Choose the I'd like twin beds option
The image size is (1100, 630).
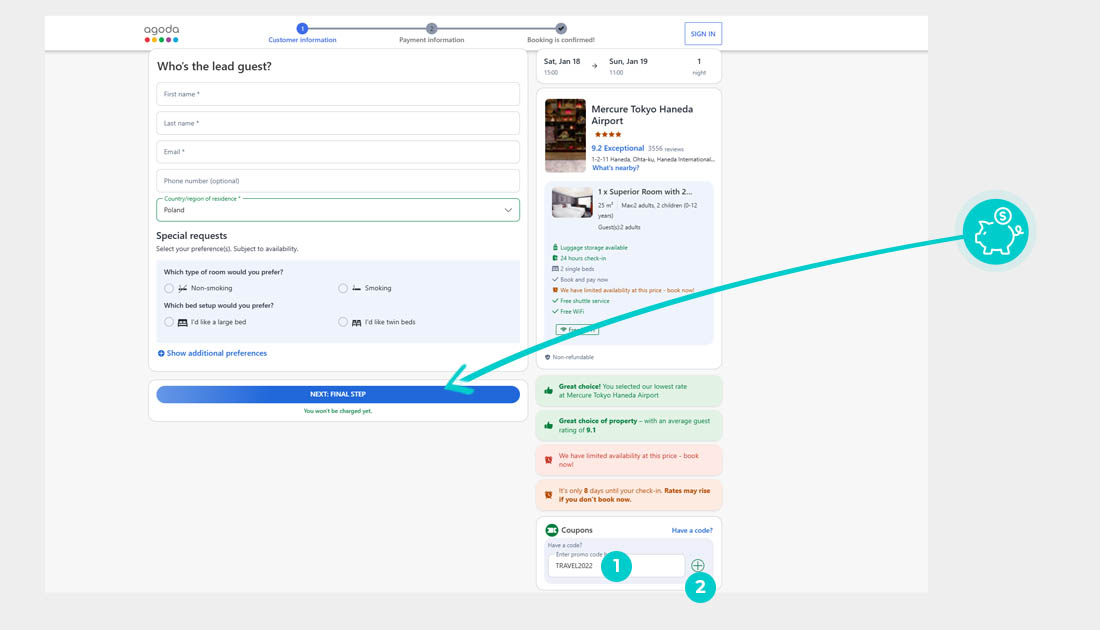343,322
